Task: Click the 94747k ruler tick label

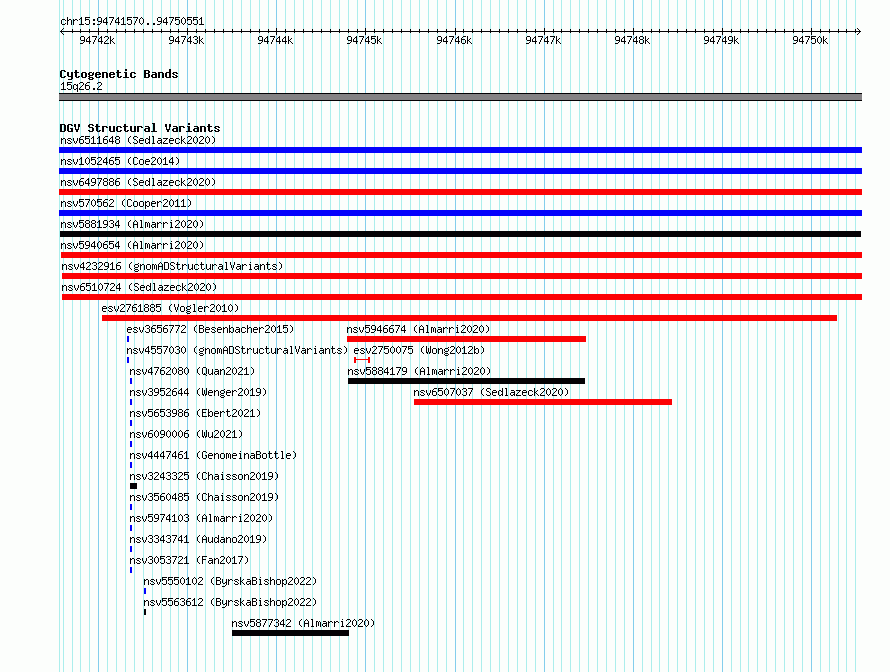Action: tap(543, 40)
